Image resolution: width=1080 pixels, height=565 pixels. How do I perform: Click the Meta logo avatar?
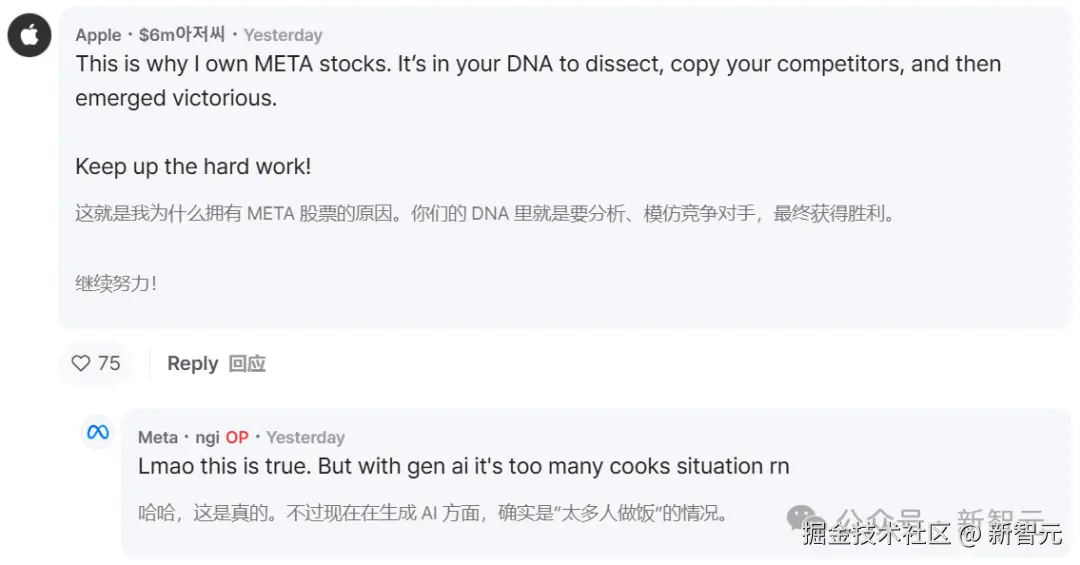coord(98,433)
